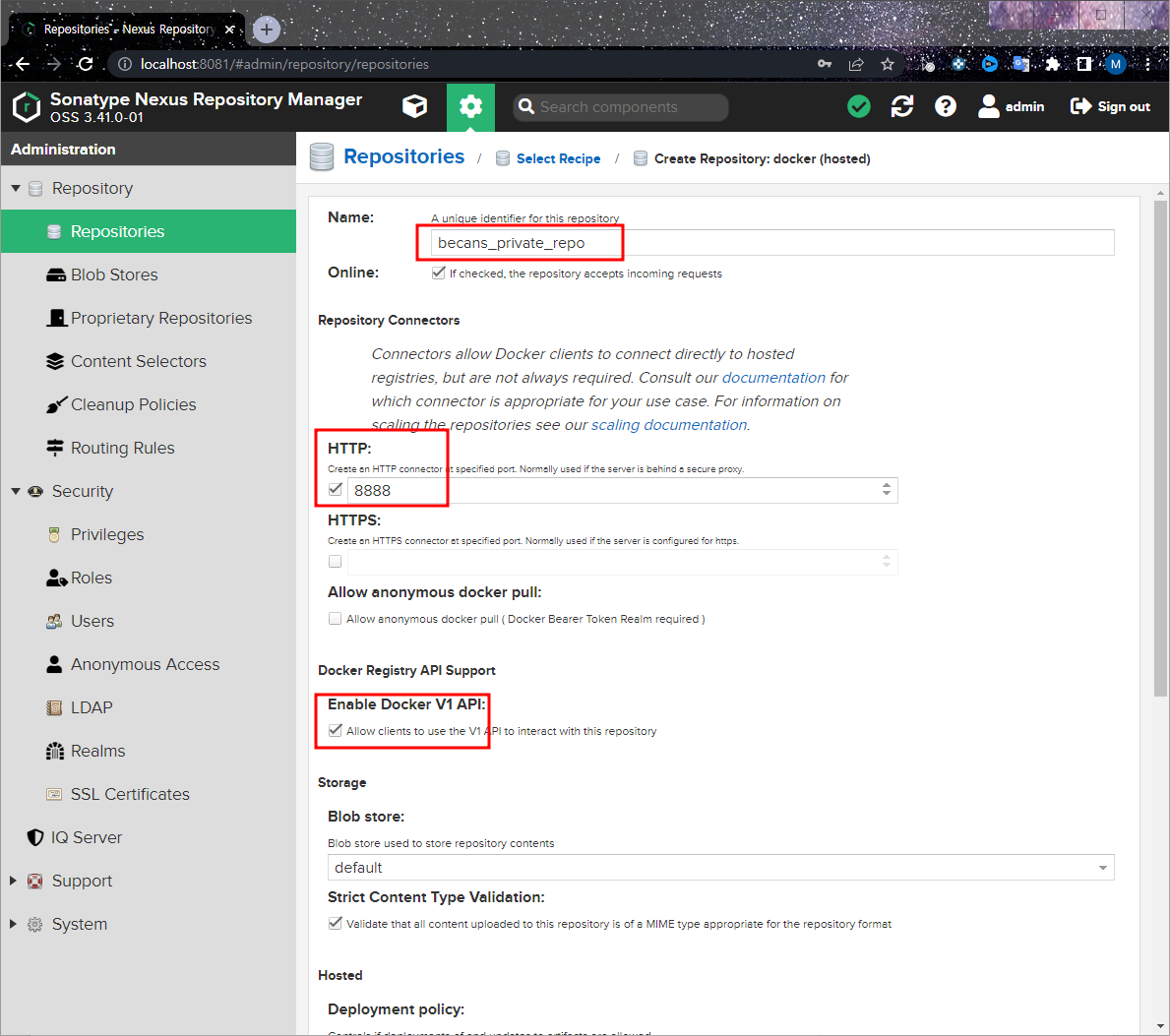Viewport: 1170px width, 1036px height.
Task: Decrease the HTTP port with the stepper down arrow
Action: [887, 495]
